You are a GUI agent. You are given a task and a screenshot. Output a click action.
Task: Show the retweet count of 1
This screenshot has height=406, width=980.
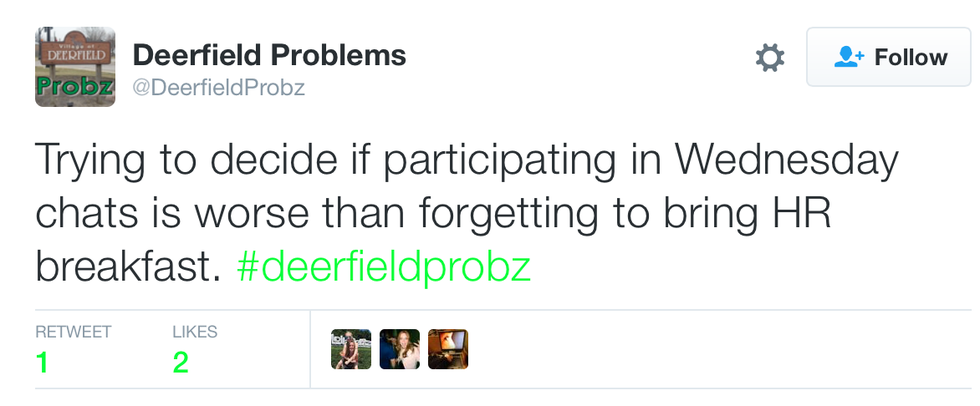point(42,362)
